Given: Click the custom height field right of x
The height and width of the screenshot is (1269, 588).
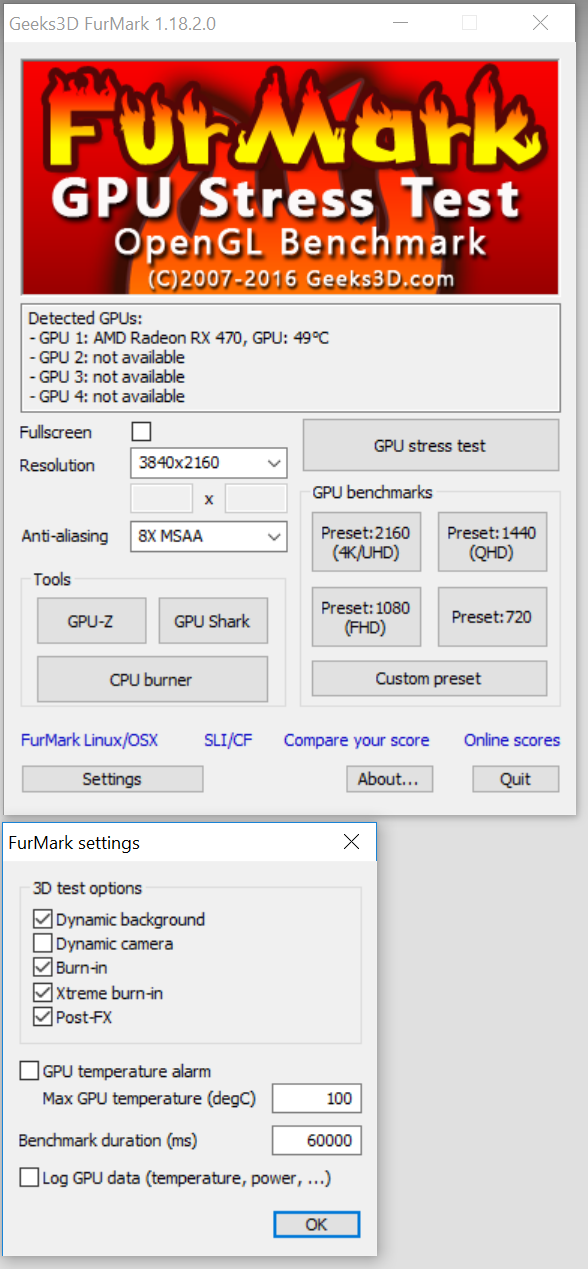Looking at the screenshot, I should (x=256, y=498).
